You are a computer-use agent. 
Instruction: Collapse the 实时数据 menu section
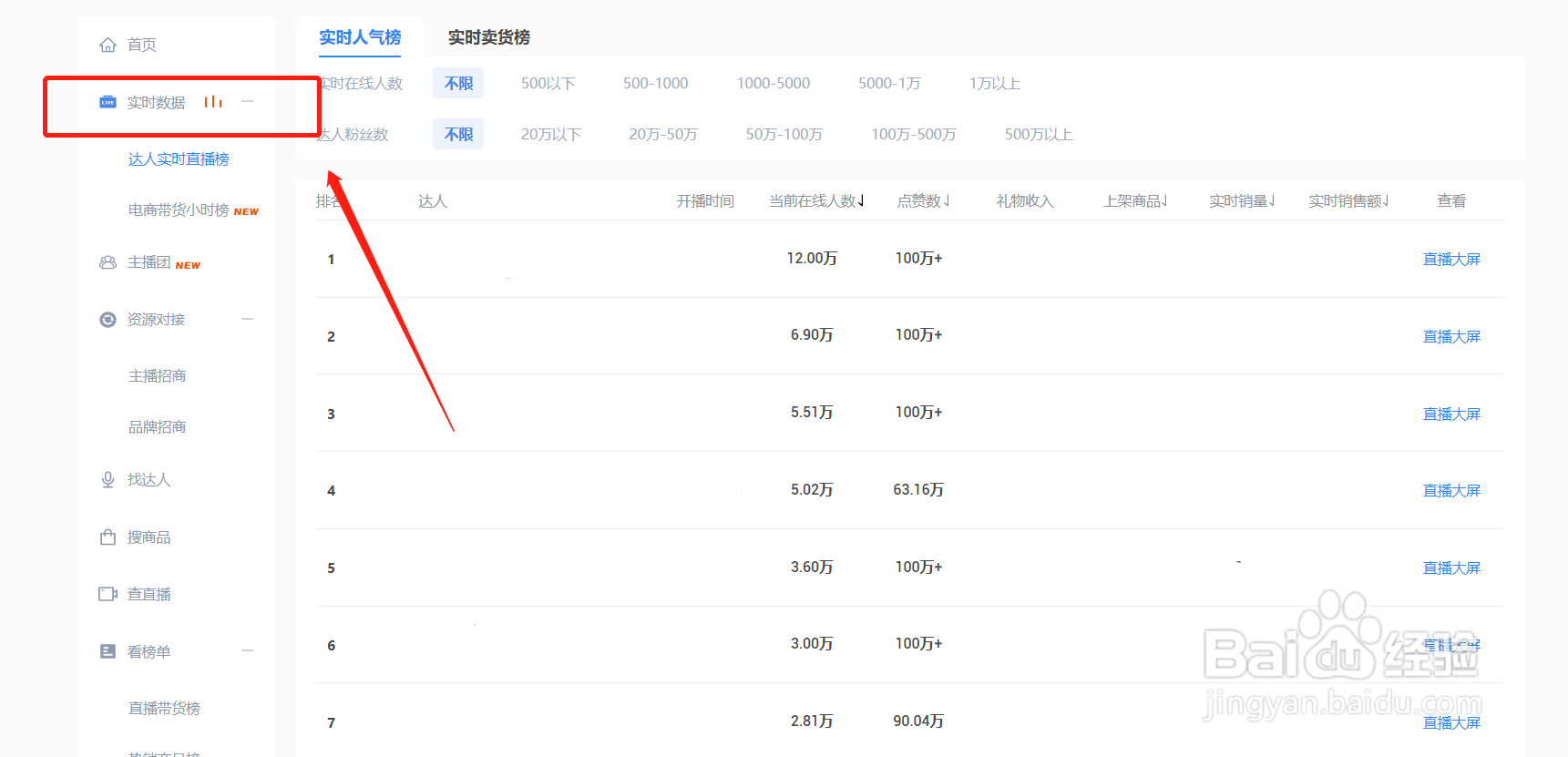click(x=247, y=101)
